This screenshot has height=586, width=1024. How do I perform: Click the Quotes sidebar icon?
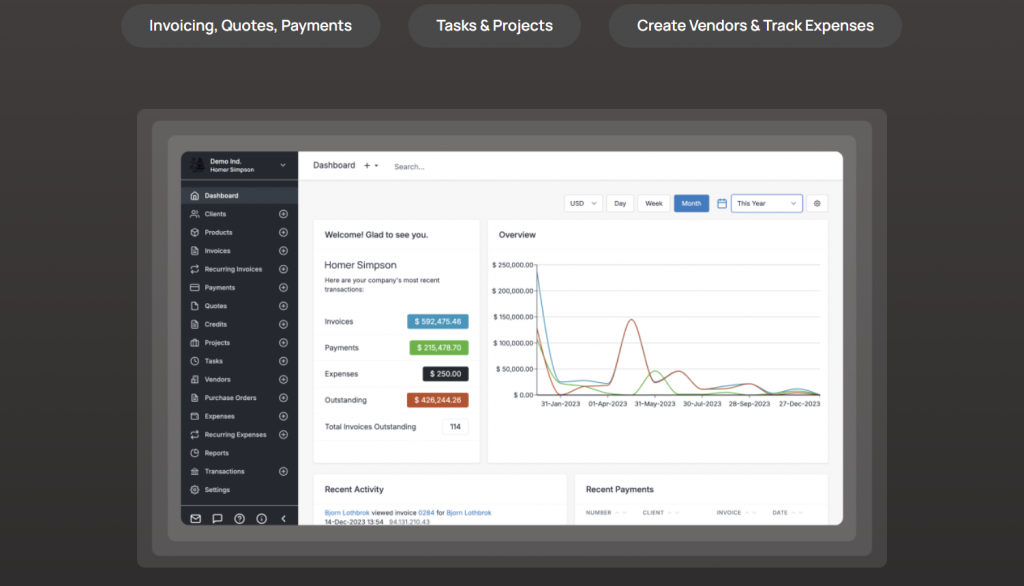[x=195, y=305]
